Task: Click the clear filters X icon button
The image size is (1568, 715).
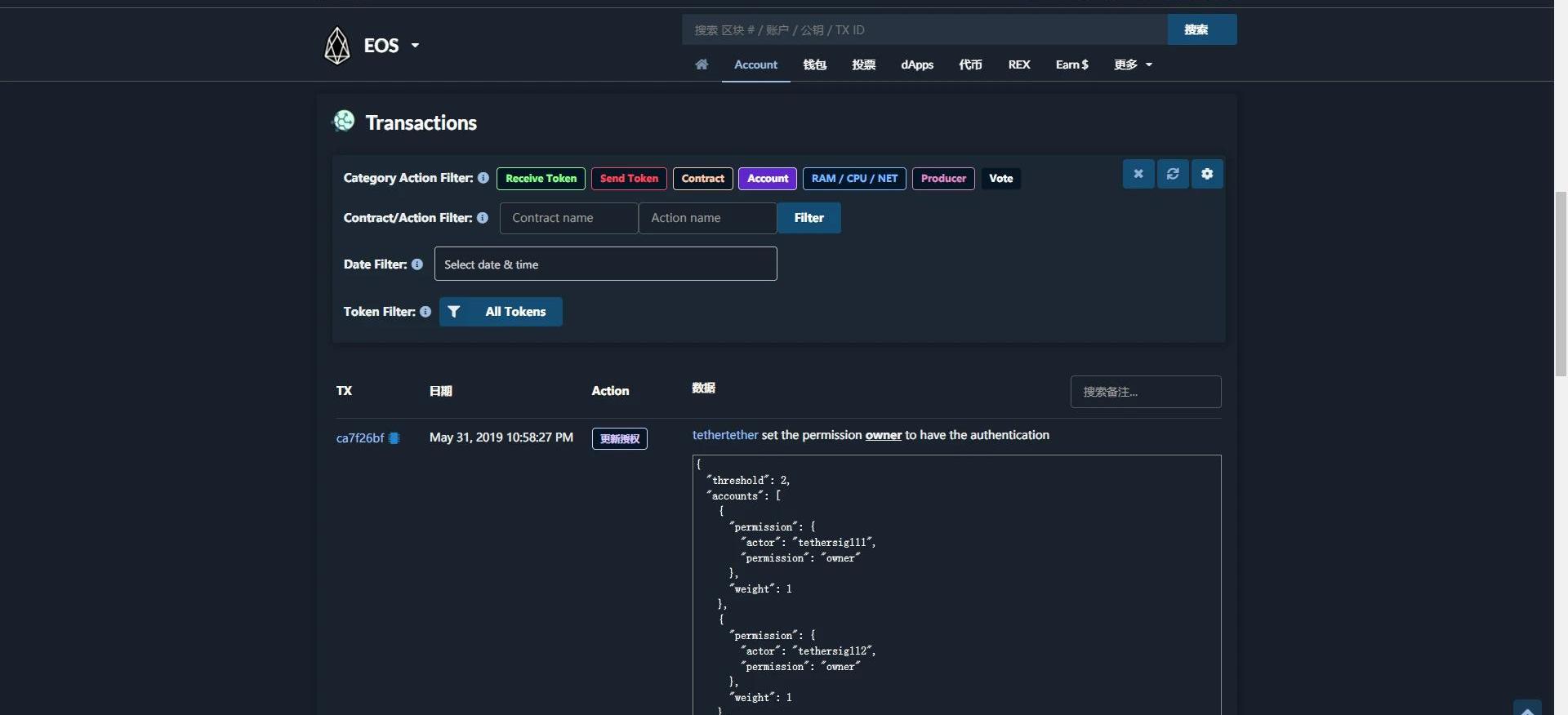Action: pyautogui.click(x=1138, y=174)
